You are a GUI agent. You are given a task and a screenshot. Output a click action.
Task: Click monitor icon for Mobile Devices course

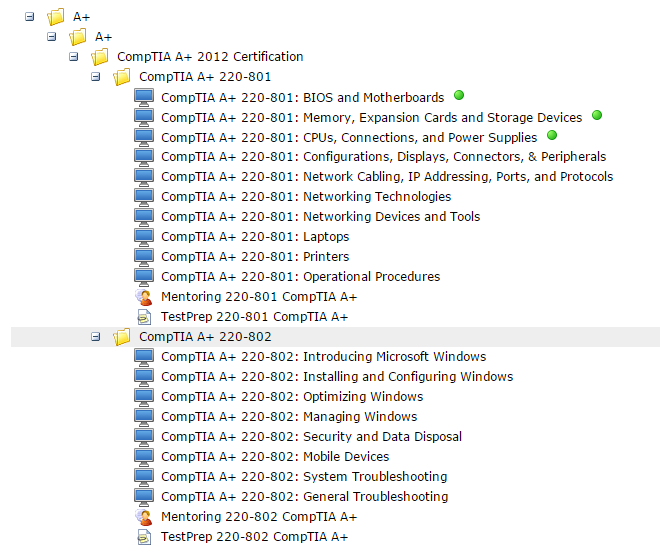click(x=144, y=457)
